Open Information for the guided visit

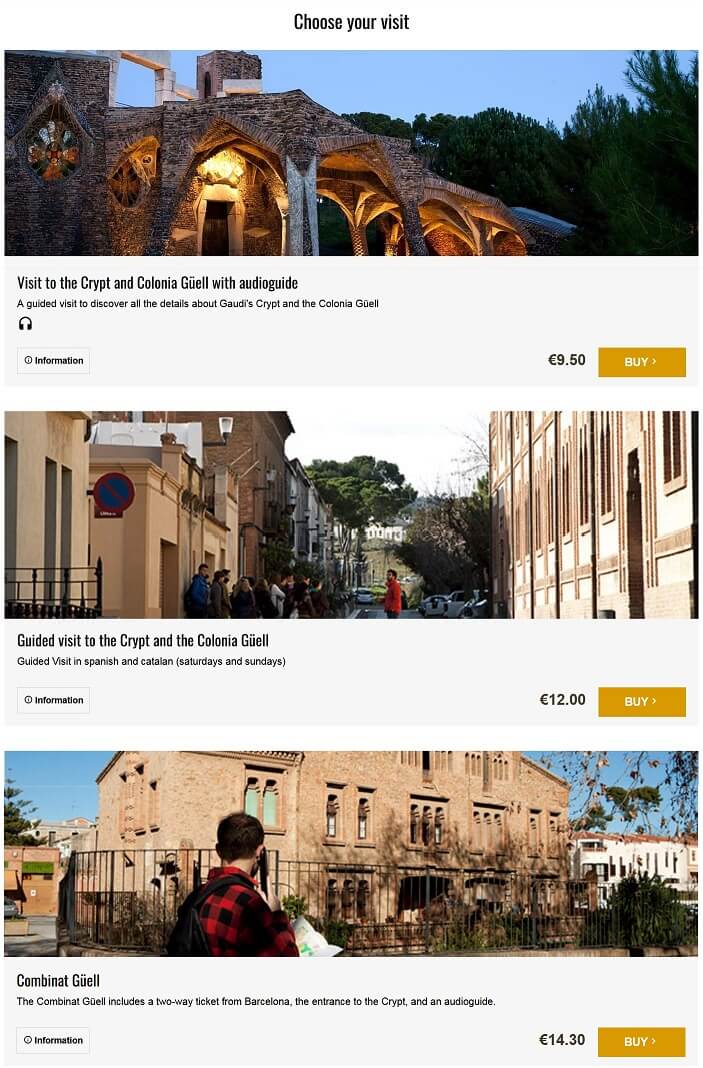[53, 700]
